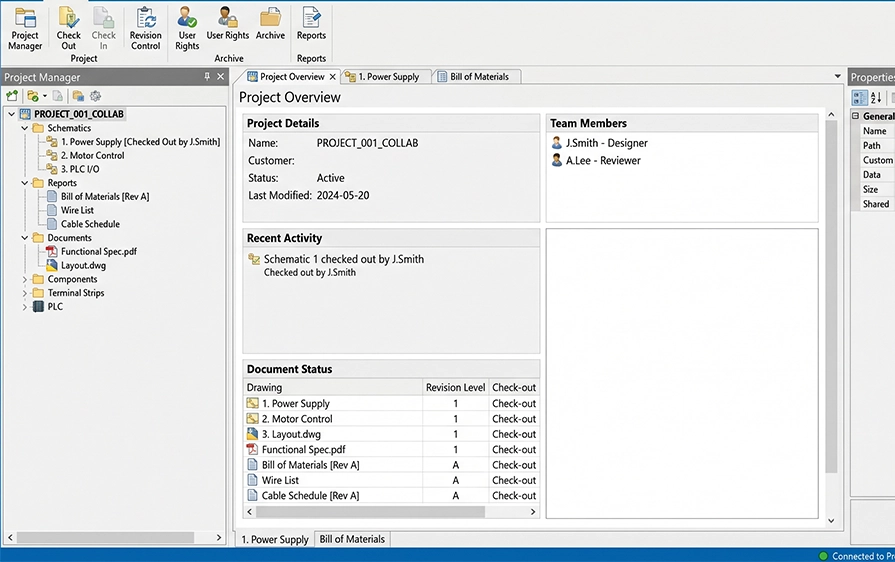Select J.Smith - Designer team member

[x=599, y=143]
